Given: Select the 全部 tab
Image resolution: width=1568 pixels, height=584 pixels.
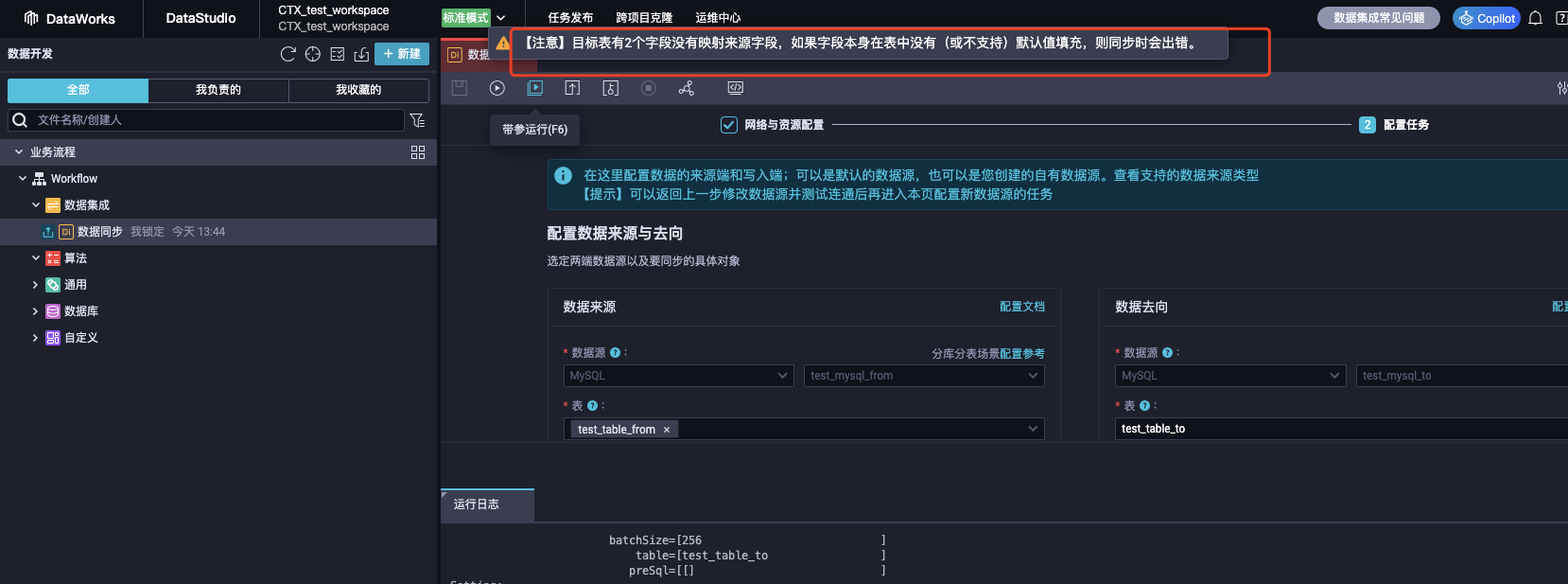Looking at the screenshot, I should coord(78,90).
